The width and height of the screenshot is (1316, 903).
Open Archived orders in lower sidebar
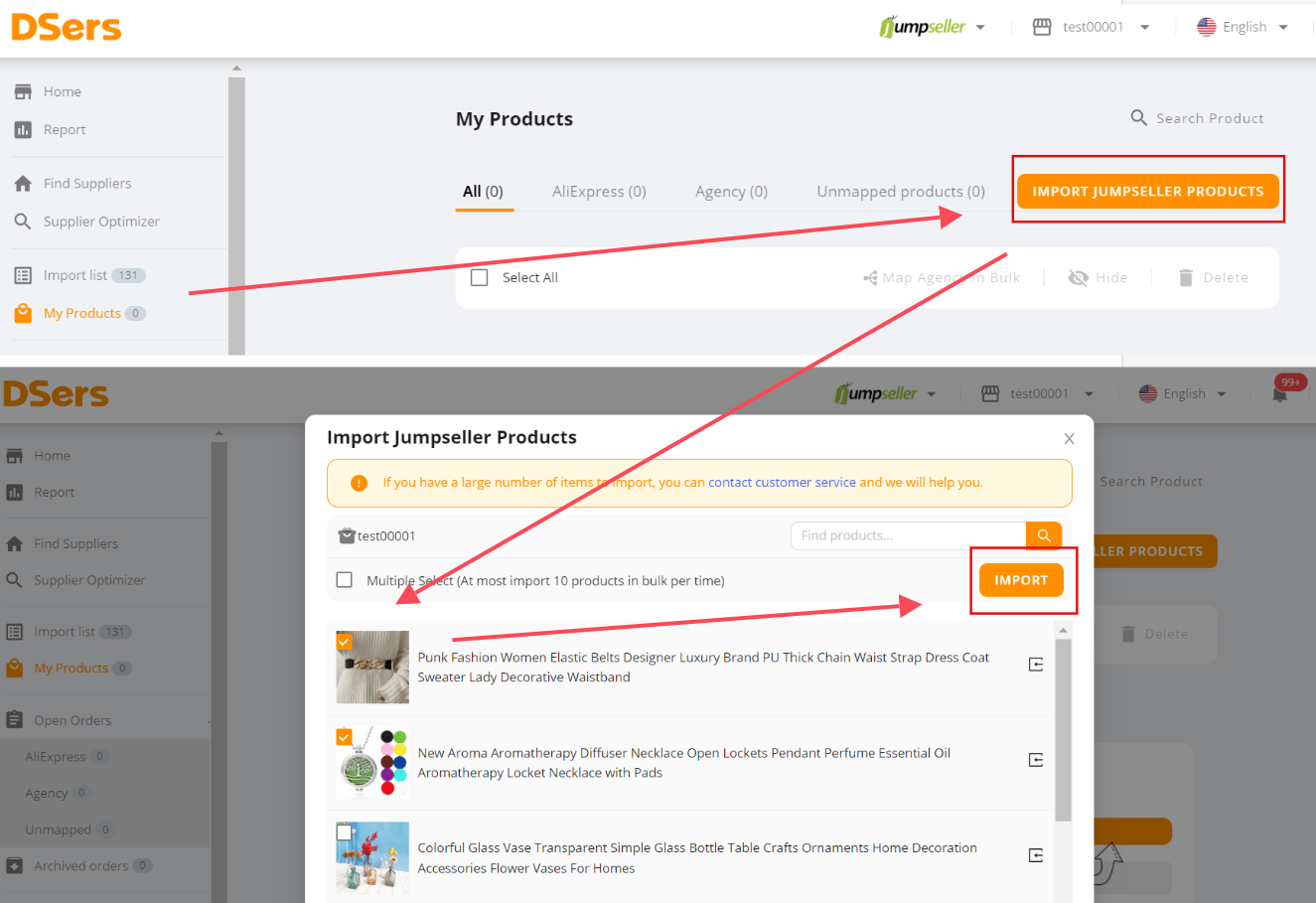tap(80, 865)
